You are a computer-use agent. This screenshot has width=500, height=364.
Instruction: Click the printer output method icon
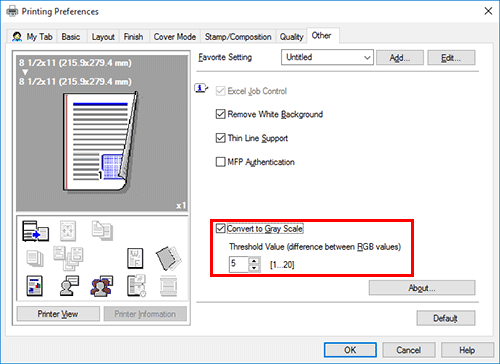[35, 231]
